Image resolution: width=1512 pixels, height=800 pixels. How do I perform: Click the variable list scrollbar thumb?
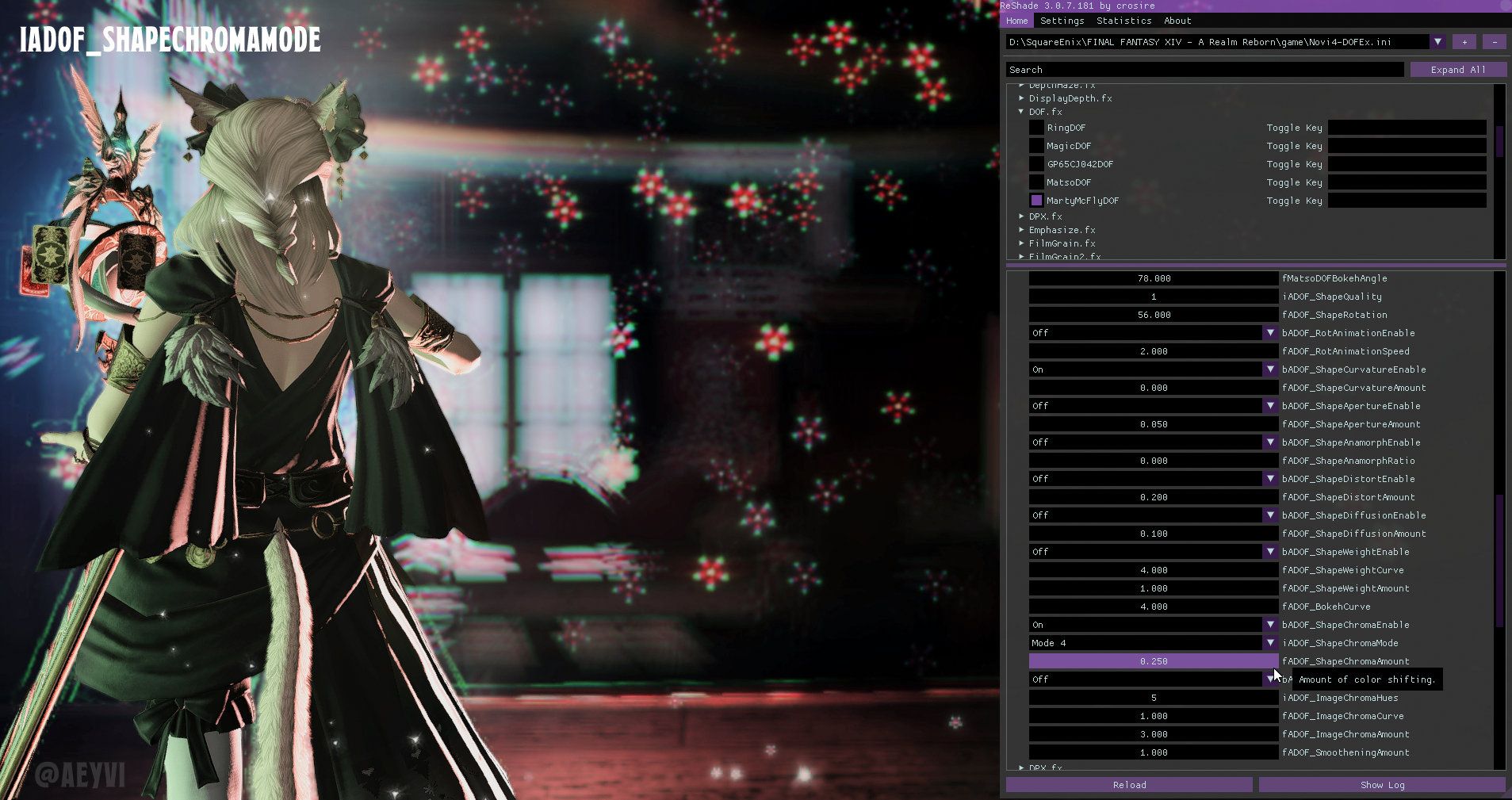point(1499,562)
